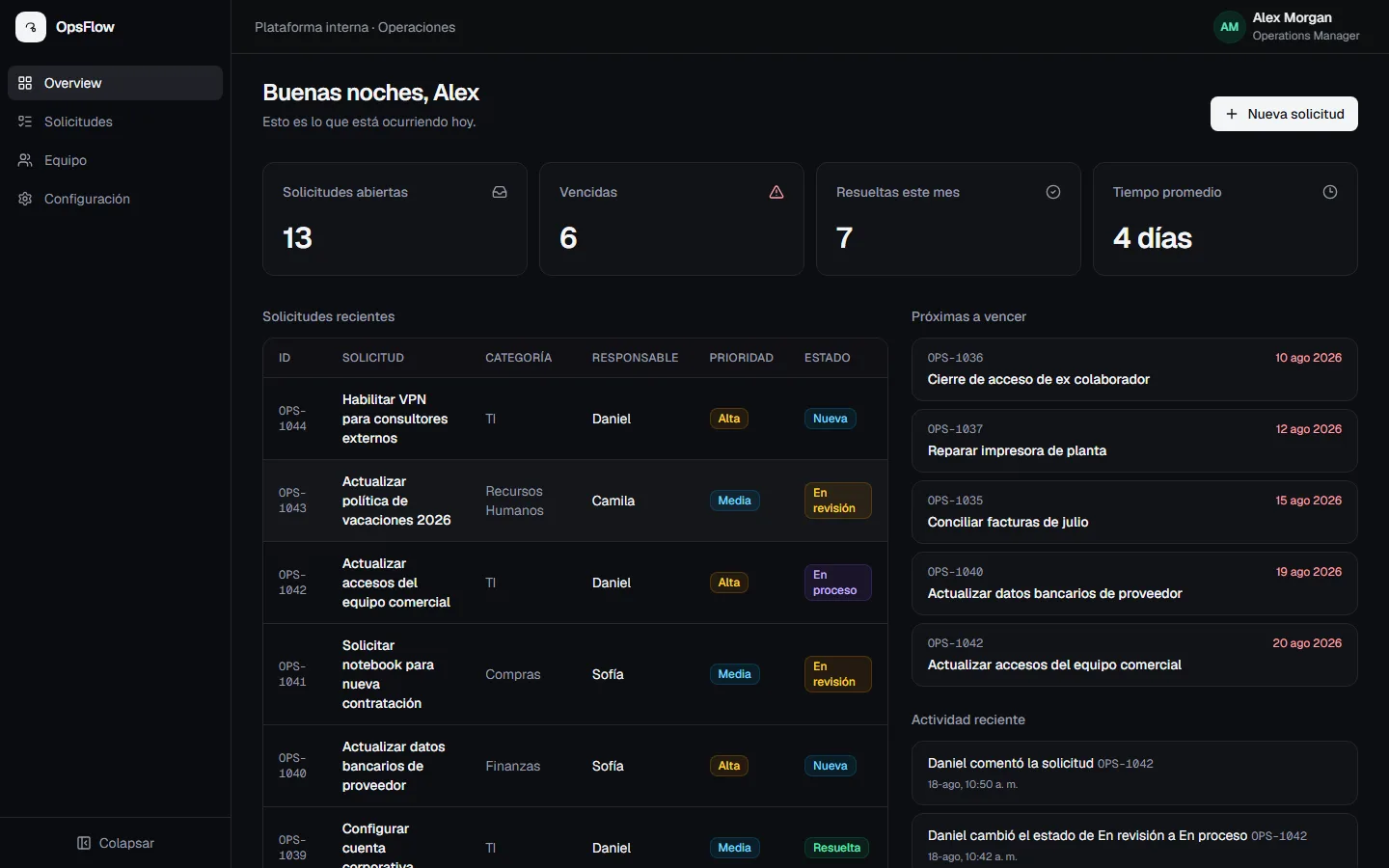Click the Colapsar panel icon
1389x868 pixels.
[x=84, y=843]
